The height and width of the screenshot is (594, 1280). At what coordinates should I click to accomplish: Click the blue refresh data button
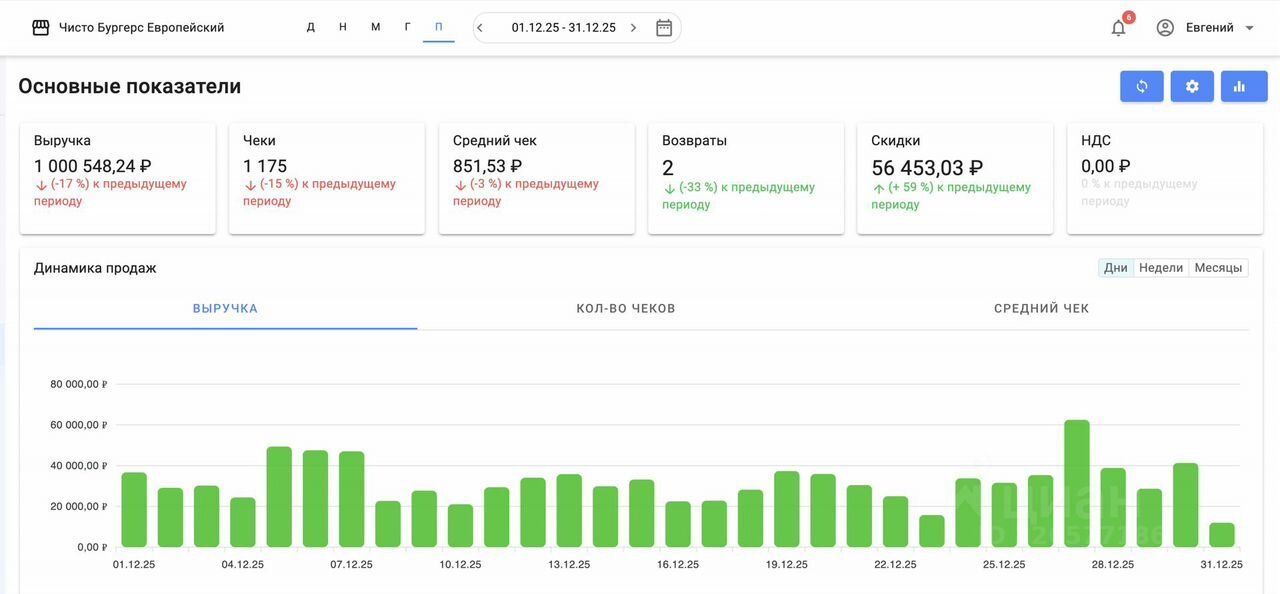pyautogui.click(x=1141, y=86)
